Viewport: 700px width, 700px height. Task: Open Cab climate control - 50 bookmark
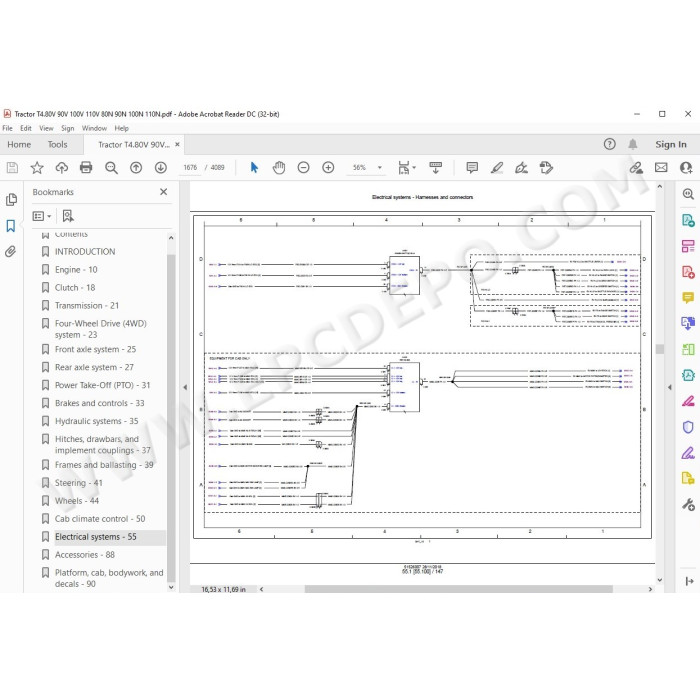click(x=100, y=519)
